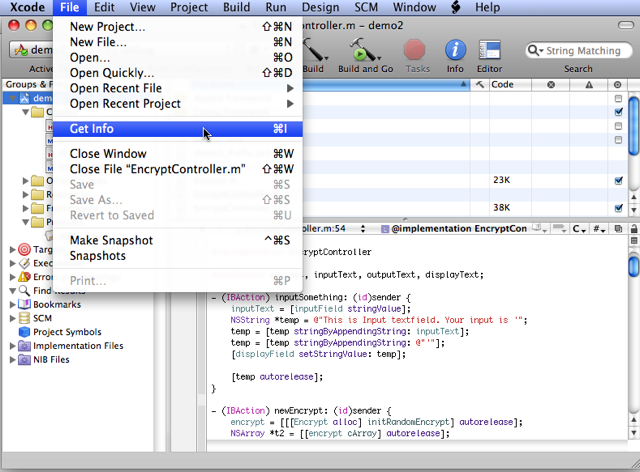Expand the Implementation Files triangle
The image size is (640, 472).
click(x=12, y=346)
